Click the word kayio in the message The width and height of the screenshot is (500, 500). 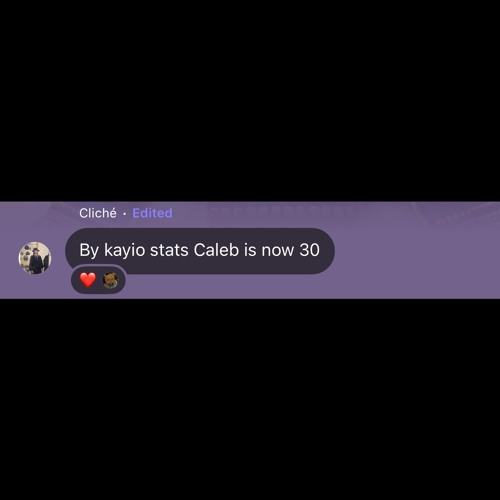tap(124, 251)
